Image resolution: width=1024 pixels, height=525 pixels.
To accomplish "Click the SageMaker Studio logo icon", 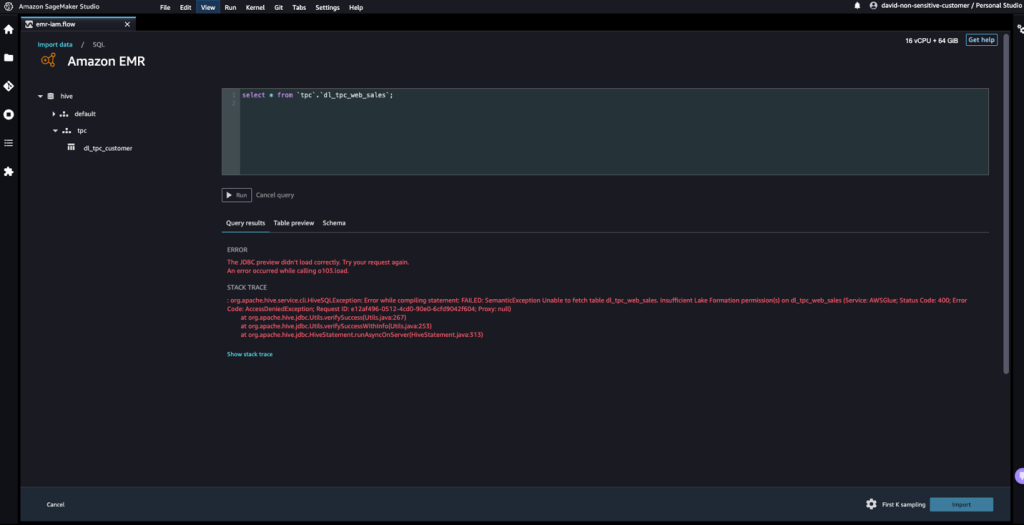I will click(8, 7).
